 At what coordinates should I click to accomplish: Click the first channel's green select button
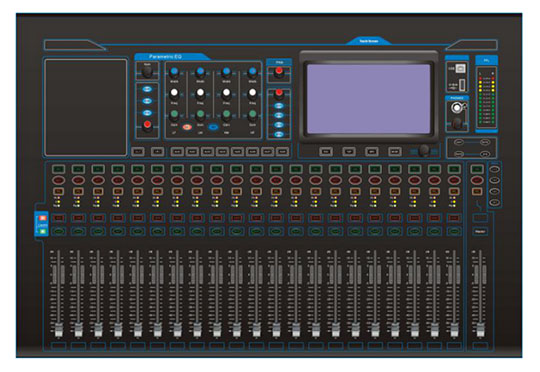pyautogui.click(x=59, y=169)
